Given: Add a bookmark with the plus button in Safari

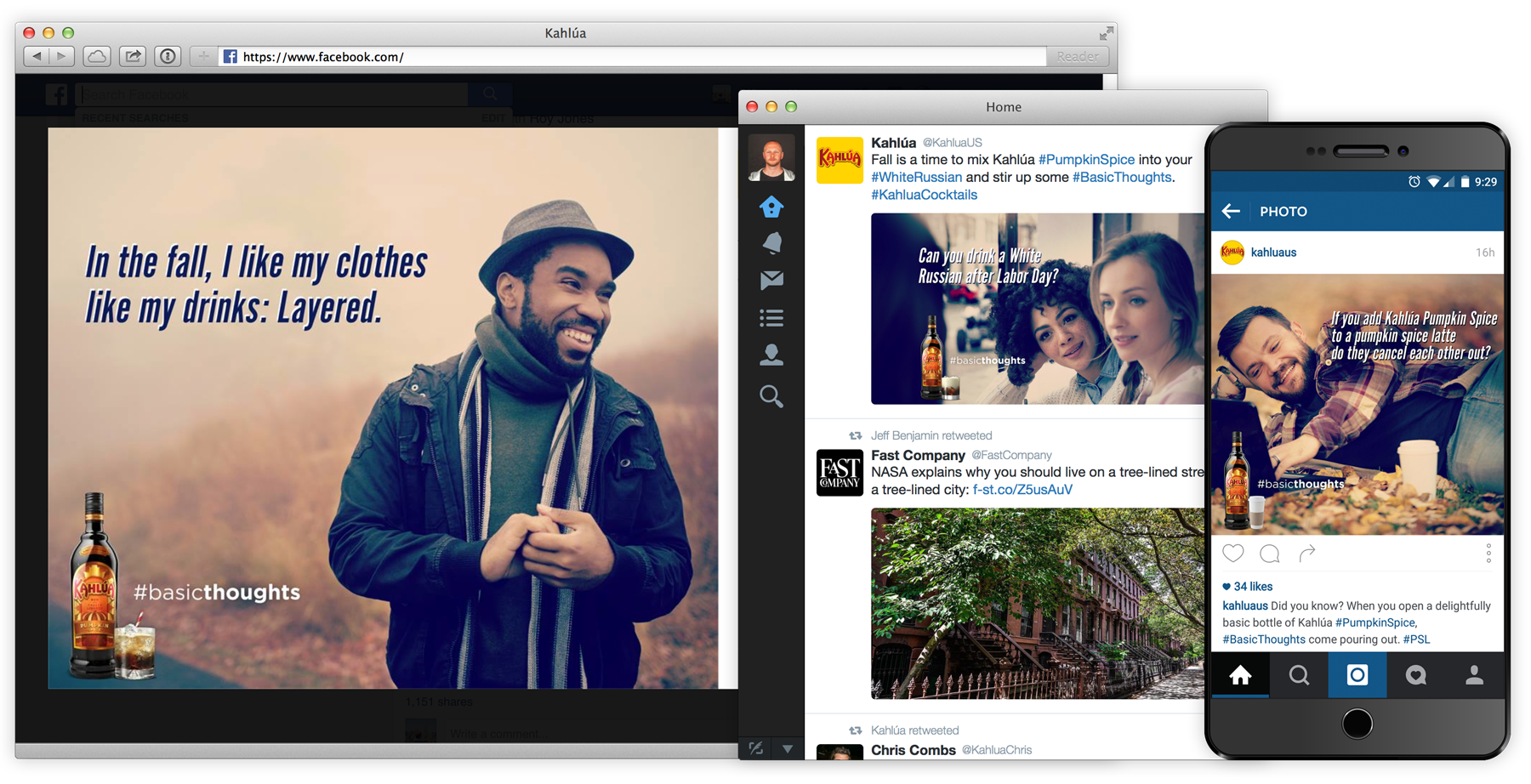Looking at the screenshot, I should (203, 57).
